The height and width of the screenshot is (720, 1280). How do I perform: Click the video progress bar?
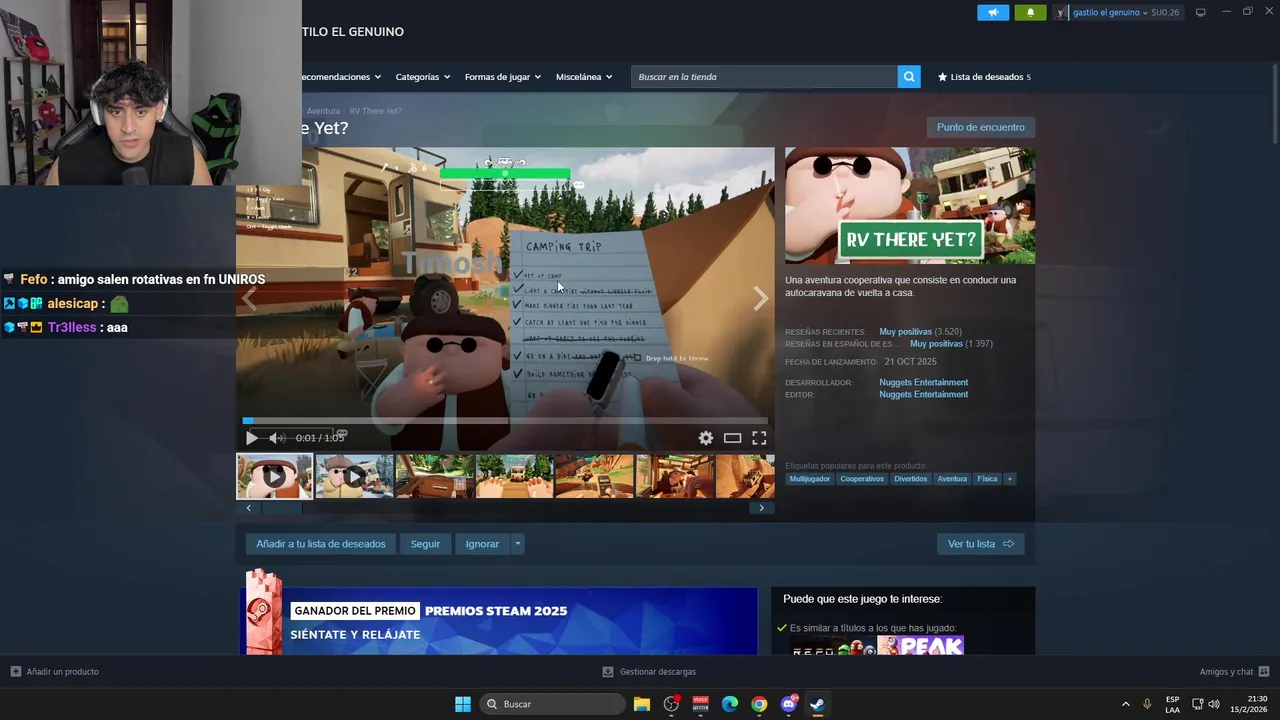point(505,421)
